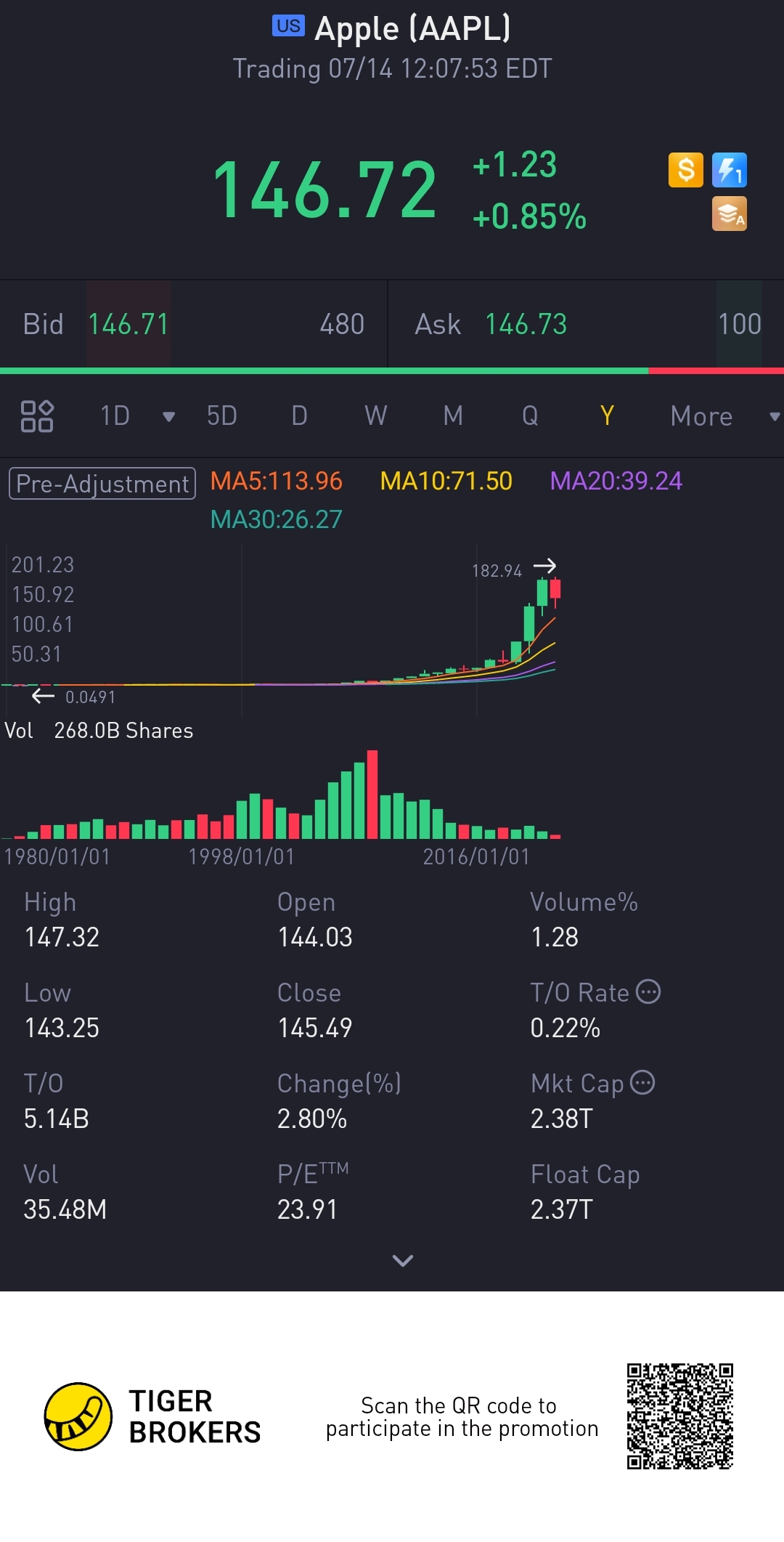Tap the Vol value 35.48M

click(65, 1210)
